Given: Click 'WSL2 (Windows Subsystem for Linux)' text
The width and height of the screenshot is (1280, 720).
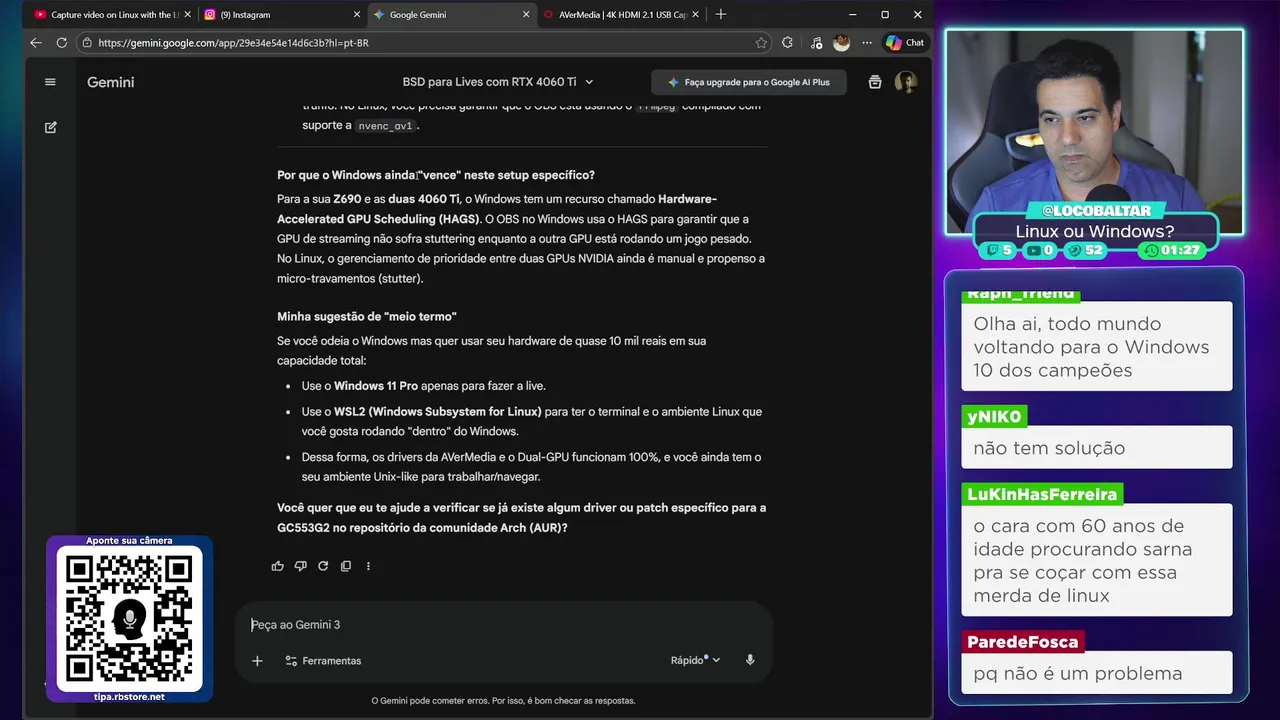Looking at the screenshot, I should (438, 412).
